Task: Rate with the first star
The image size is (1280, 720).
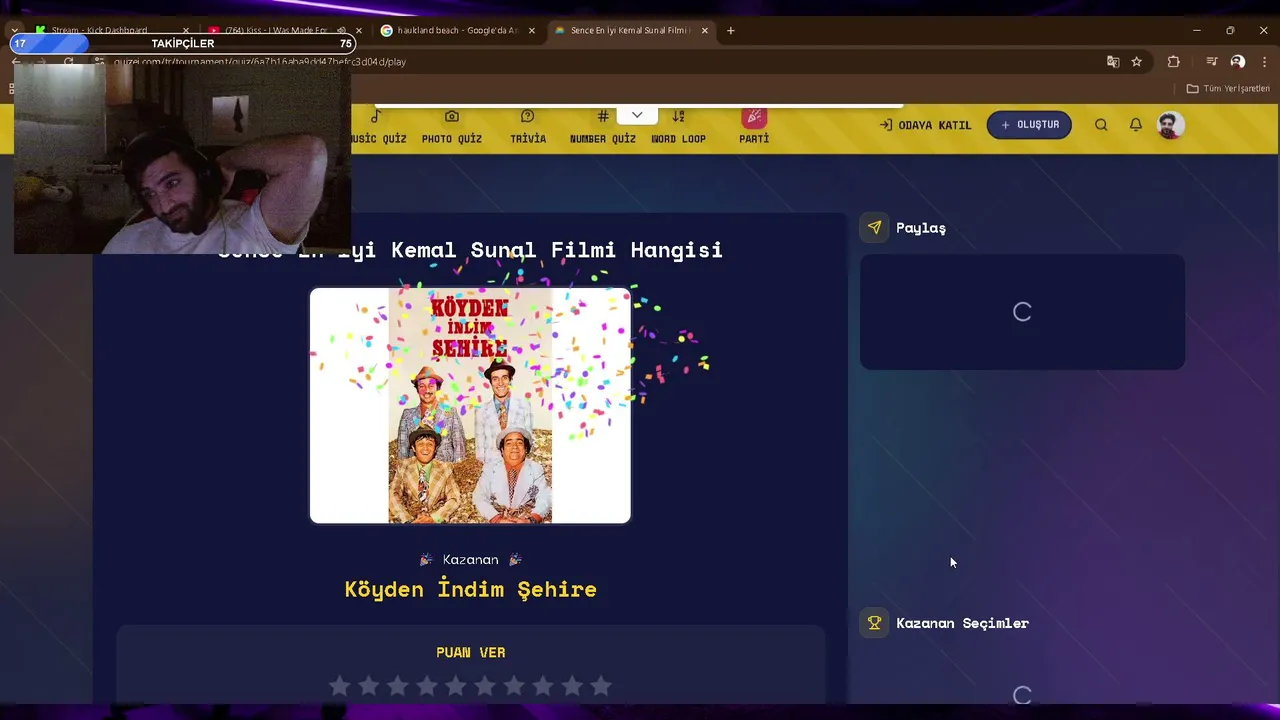Action: point(340,686)
